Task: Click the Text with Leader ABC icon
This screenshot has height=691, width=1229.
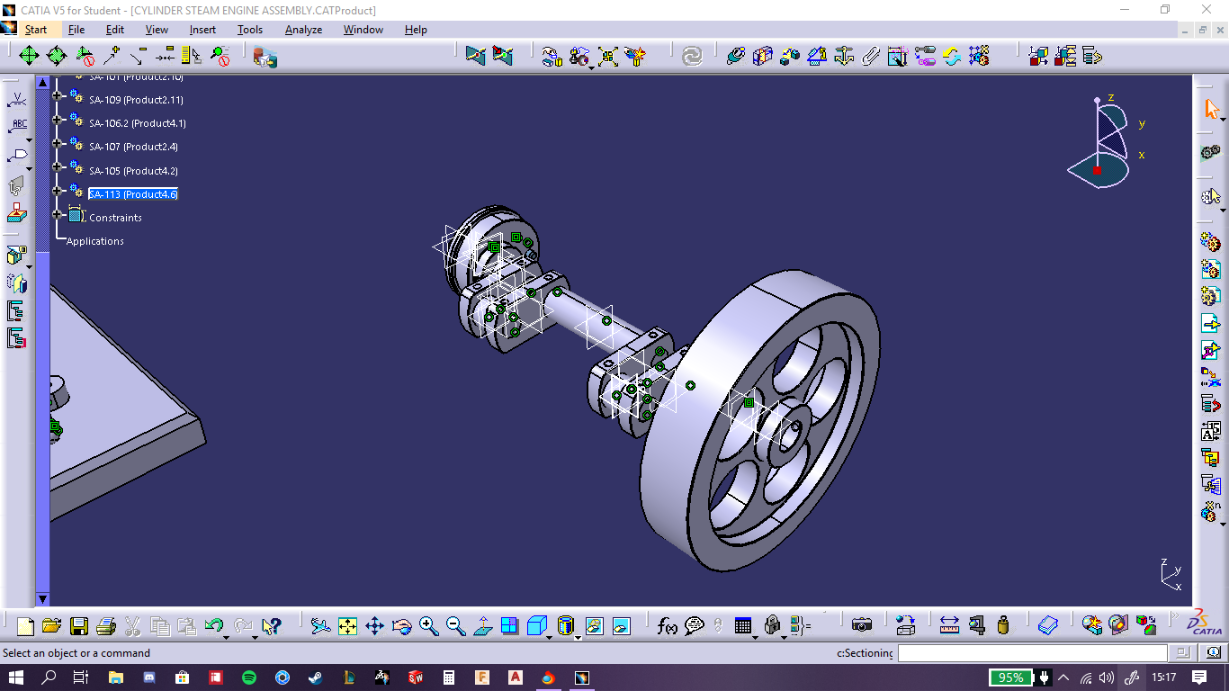Action: point(18,127)
